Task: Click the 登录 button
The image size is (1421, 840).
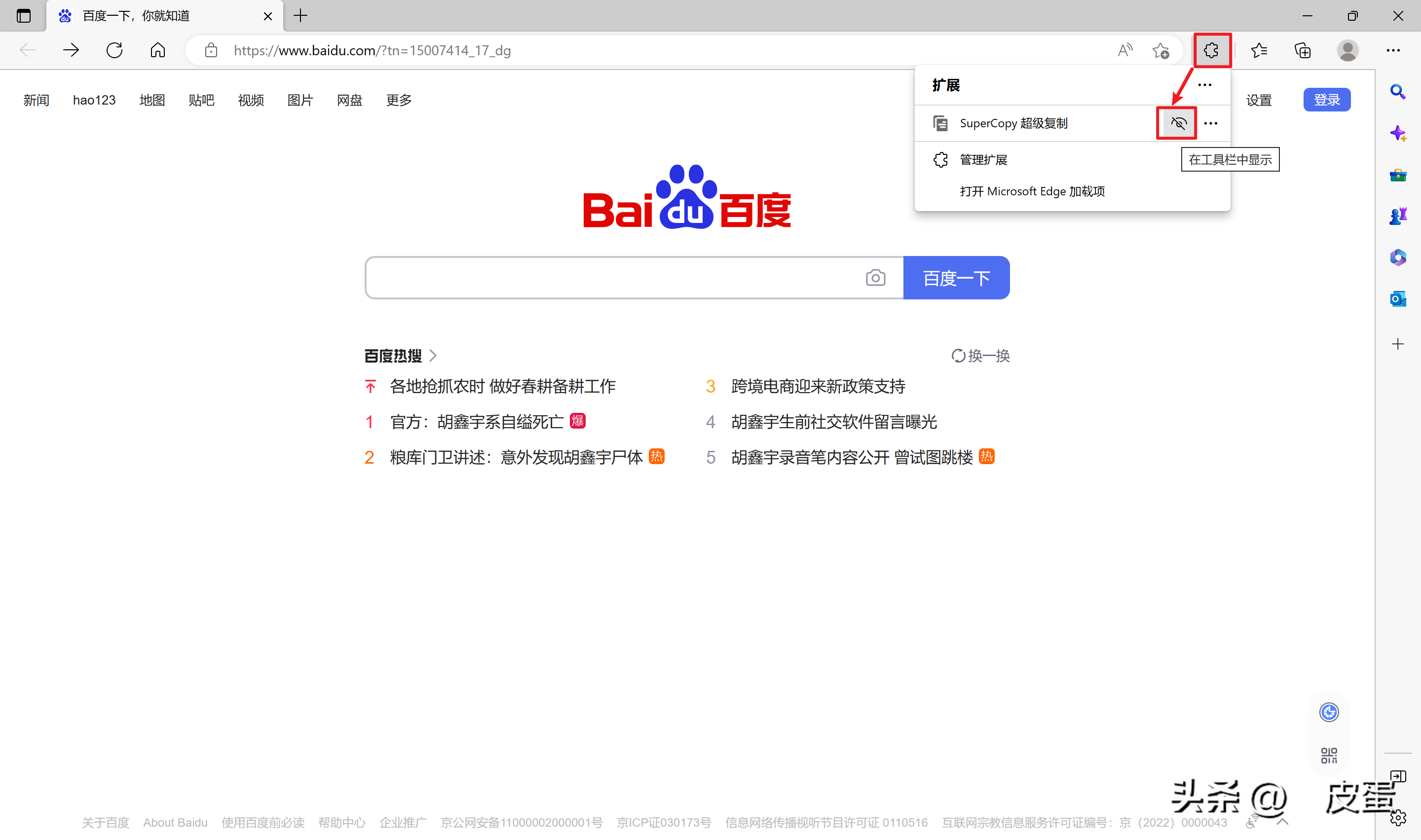Action: [1327, 100]
